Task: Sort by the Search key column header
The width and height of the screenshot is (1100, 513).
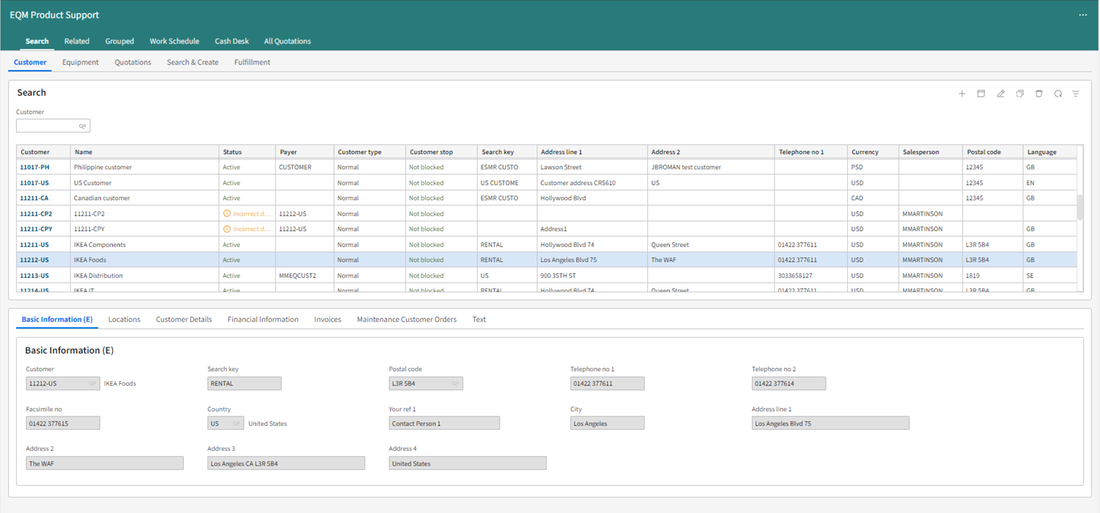Action: (x=507, y=152)
